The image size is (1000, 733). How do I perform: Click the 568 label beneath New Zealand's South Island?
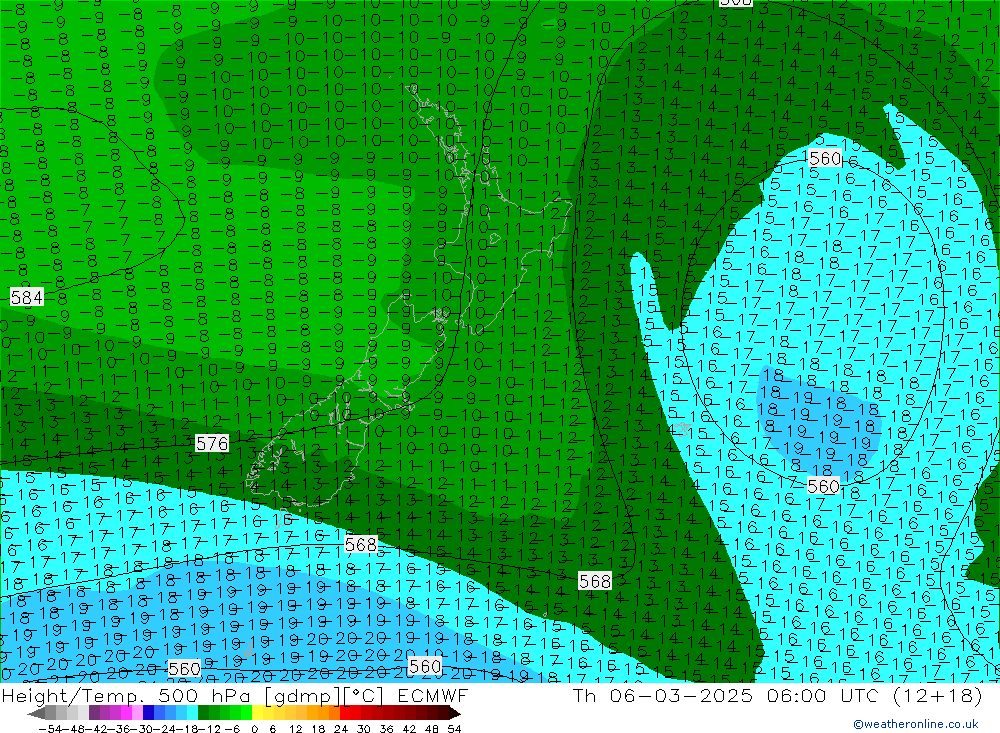tap(360, 545)
